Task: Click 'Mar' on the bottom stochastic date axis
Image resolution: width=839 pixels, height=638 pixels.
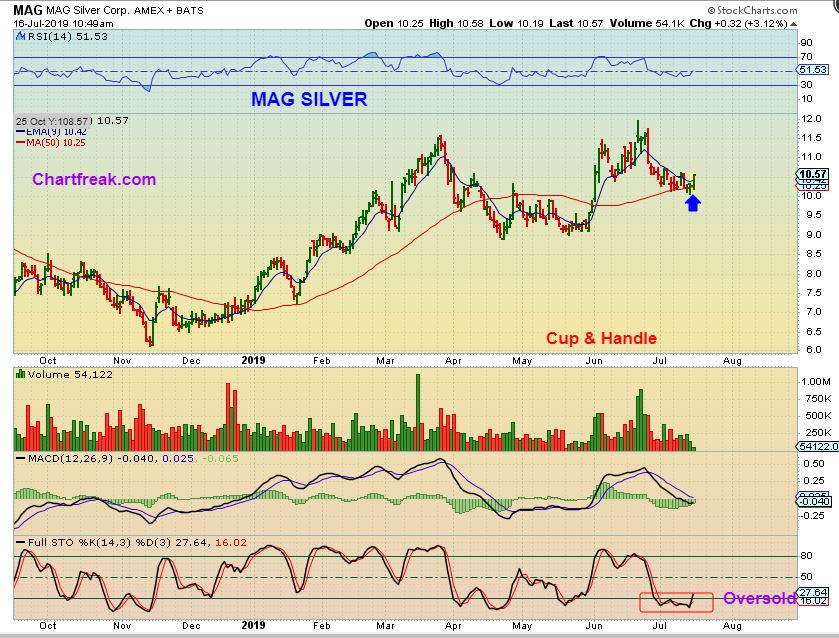Action: click(385, 626)
